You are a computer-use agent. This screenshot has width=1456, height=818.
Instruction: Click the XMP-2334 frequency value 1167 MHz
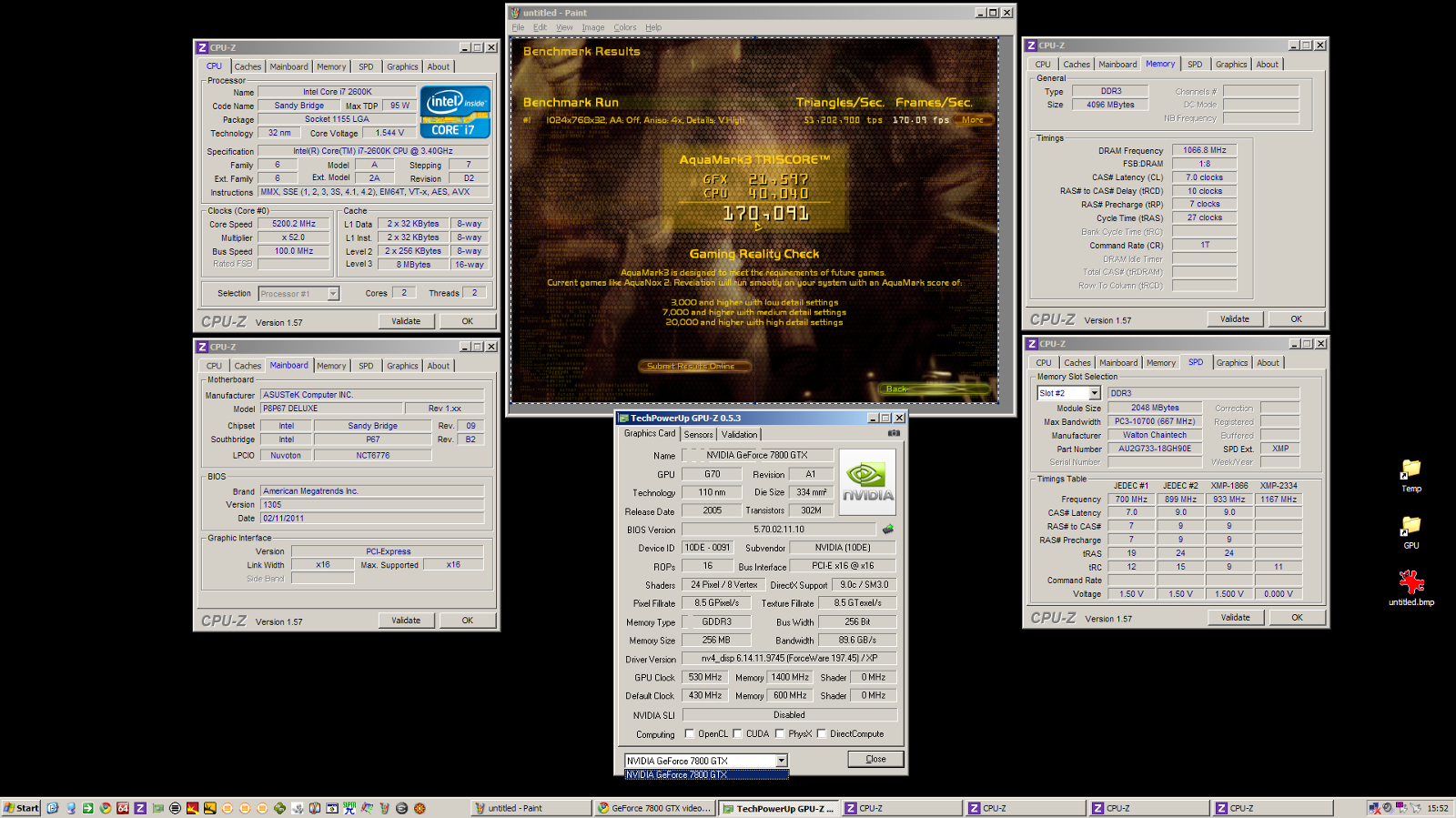[1279, 499]
